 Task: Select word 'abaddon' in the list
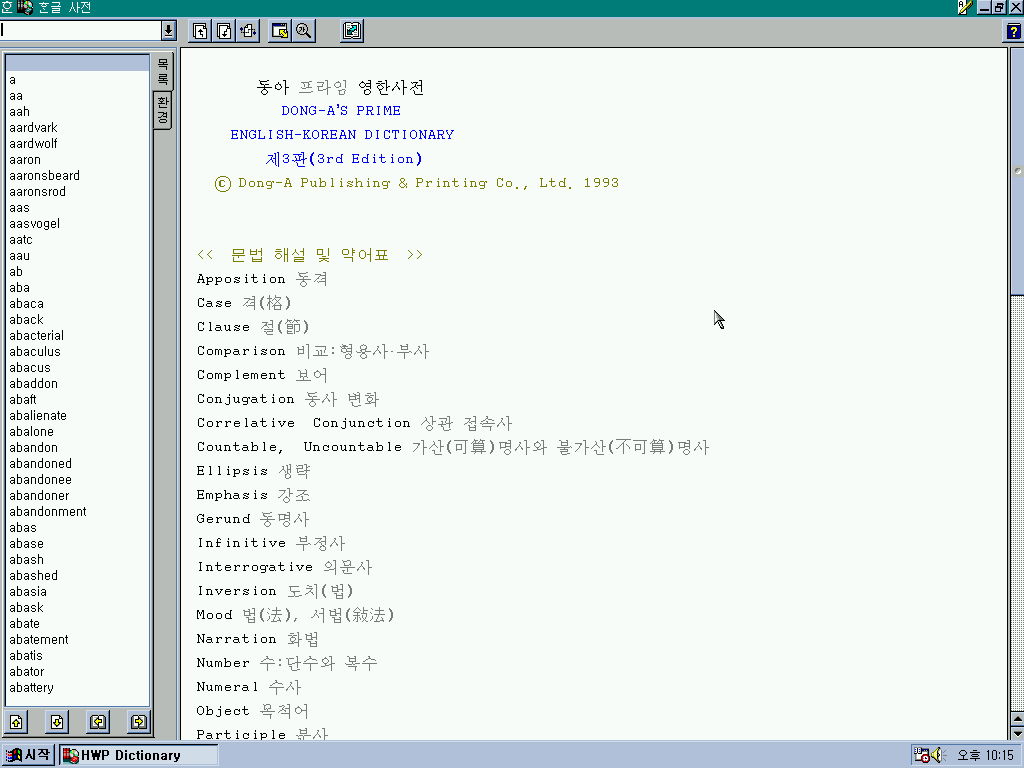pyautogui.click(x=33, y=384)
